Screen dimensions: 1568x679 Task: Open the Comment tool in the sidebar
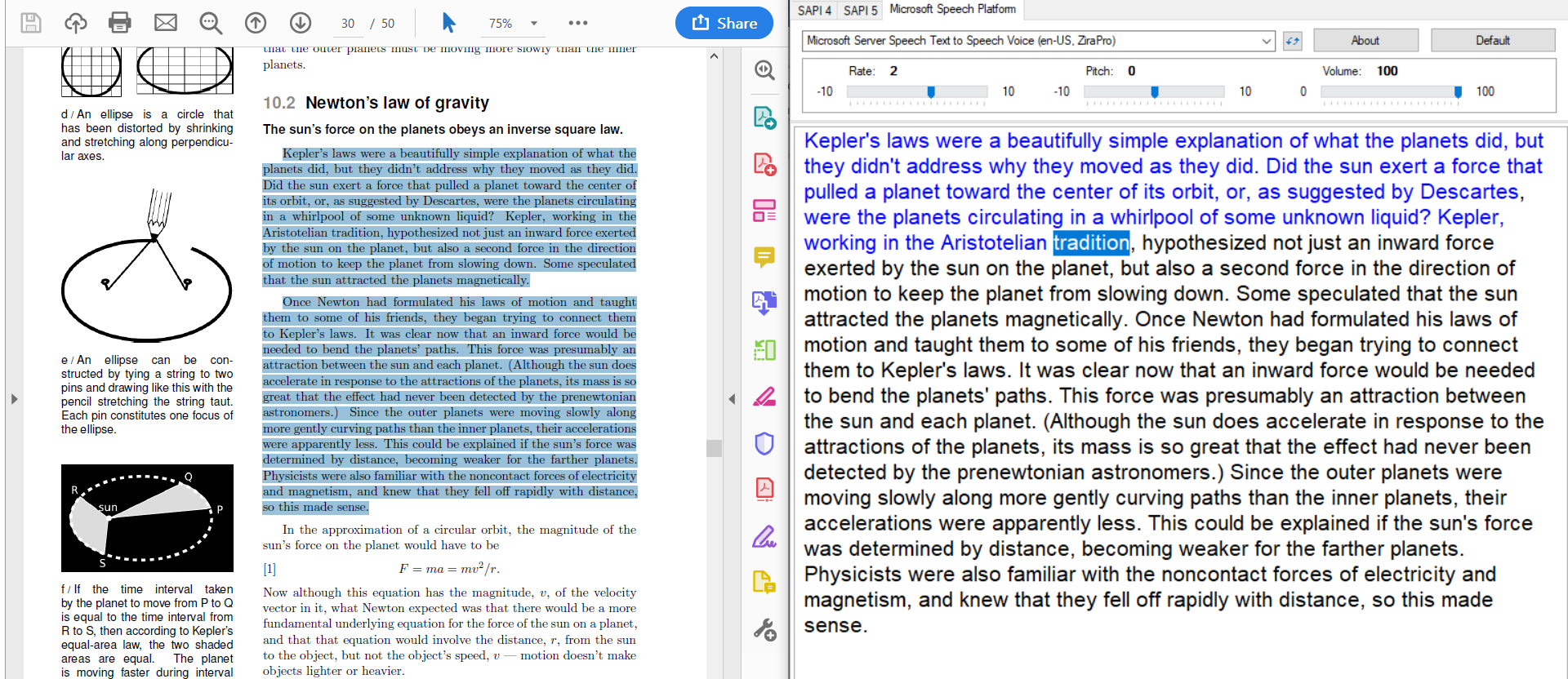764,258
